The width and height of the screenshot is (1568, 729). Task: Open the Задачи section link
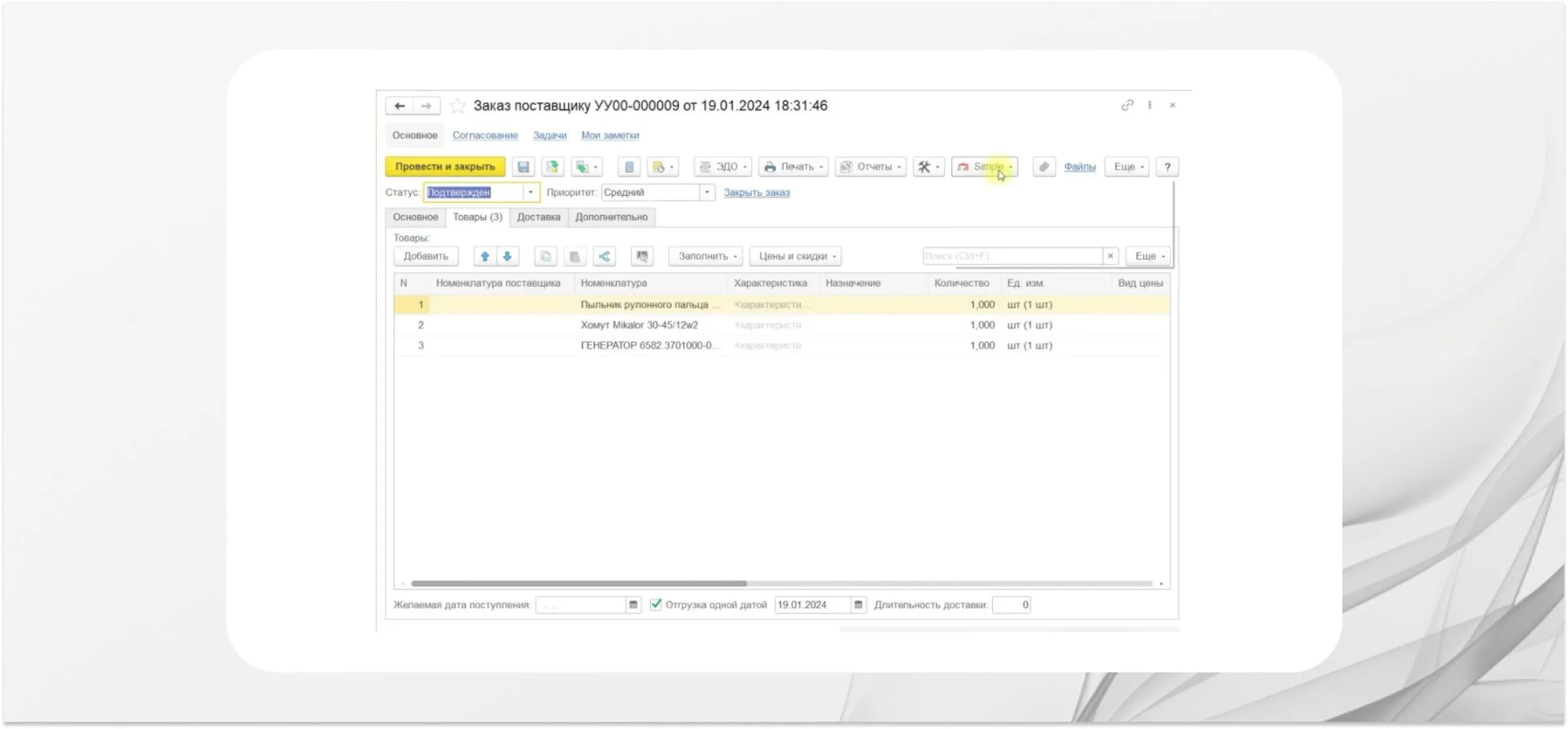point(549,135)
